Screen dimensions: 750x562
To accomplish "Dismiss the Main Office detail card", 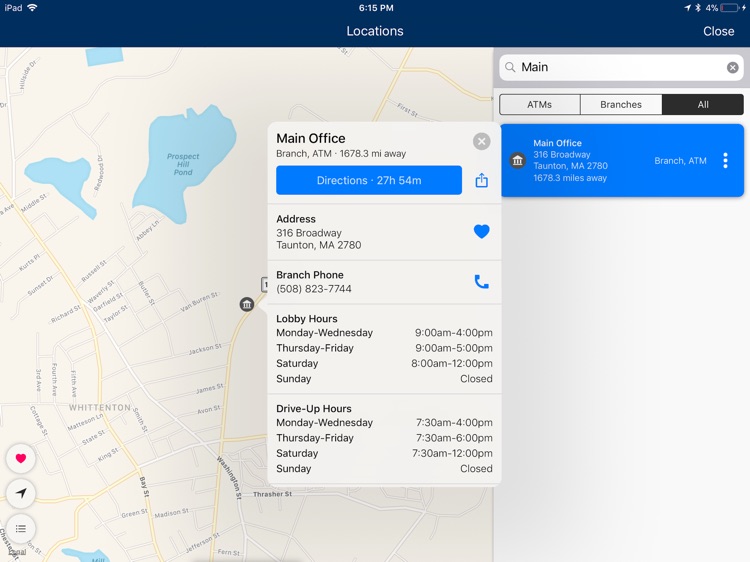I will click(x=482, y=141).
